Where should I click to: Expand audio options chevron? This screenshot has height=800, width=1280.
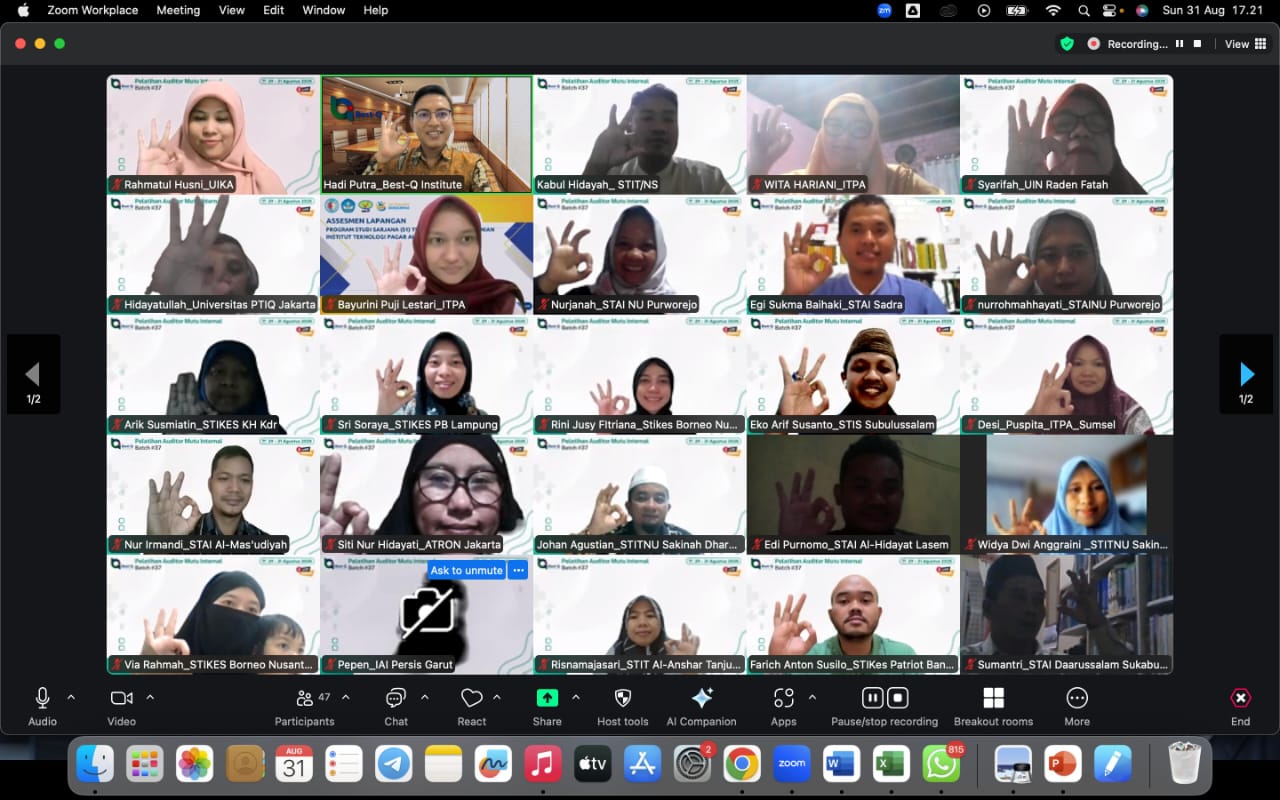(71, 697)
